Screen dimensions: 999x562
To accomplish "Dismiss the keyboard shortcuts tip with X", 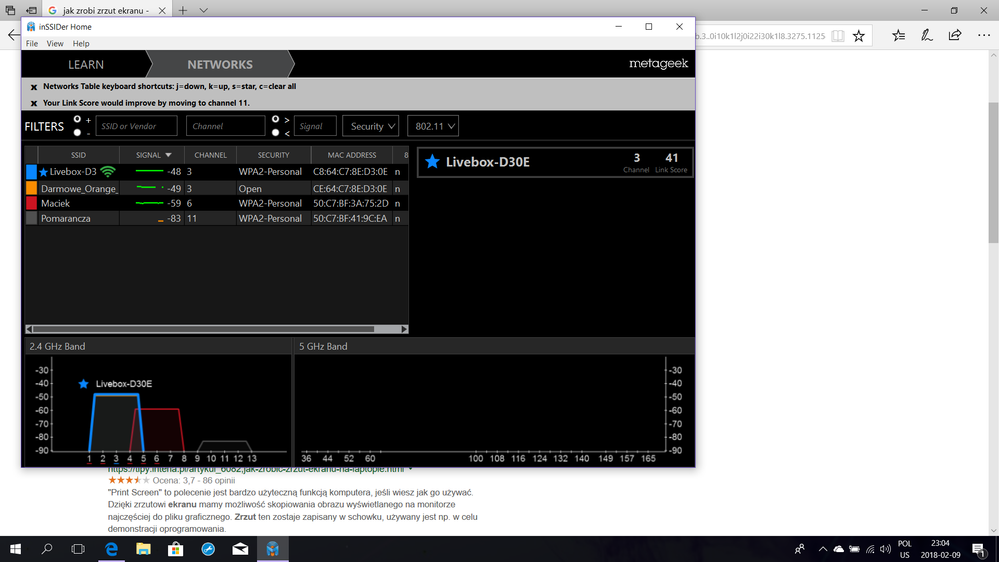I will pos(33,87).
